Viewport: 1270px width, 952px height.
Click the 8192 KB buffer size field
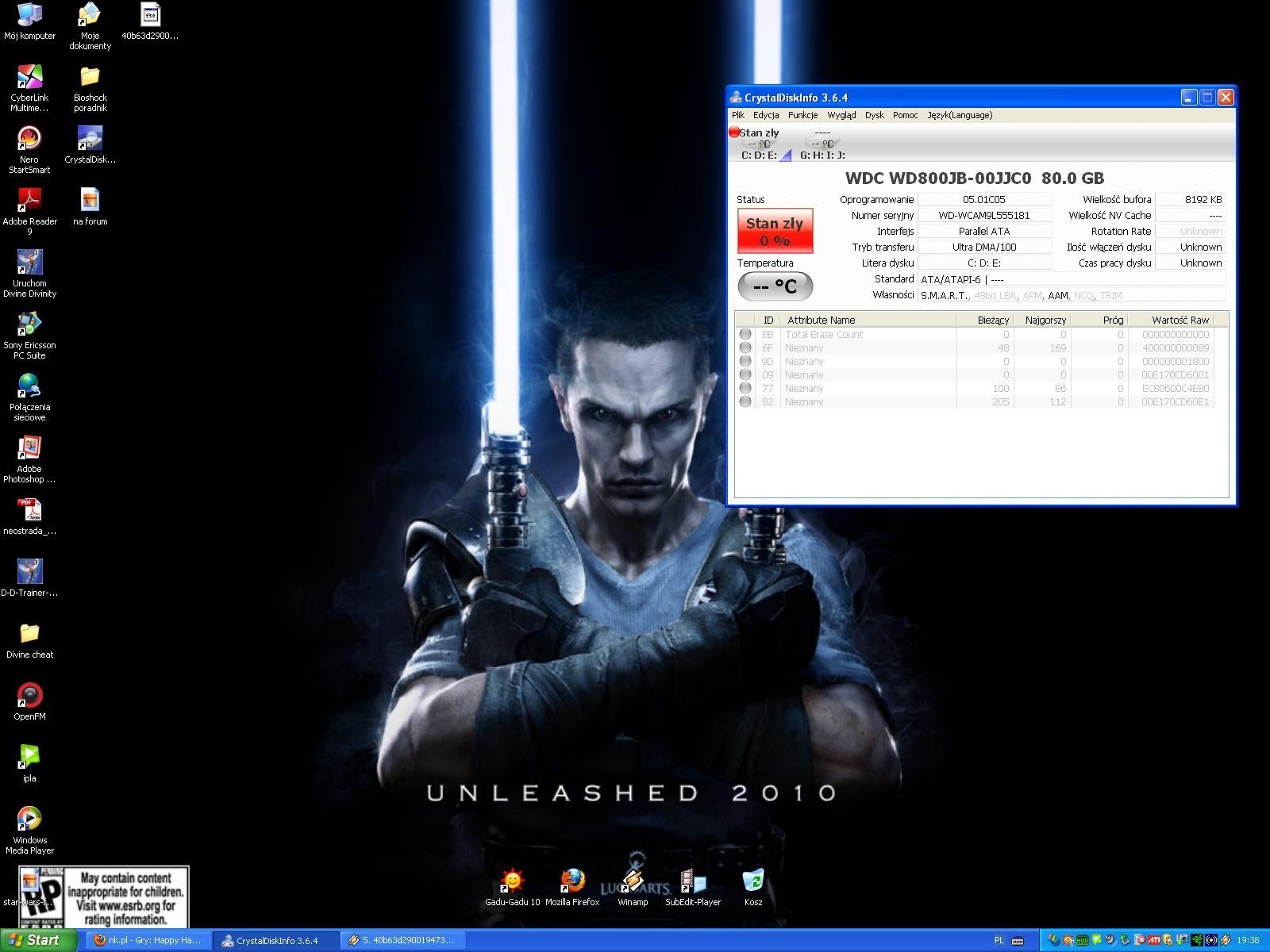1190,199
